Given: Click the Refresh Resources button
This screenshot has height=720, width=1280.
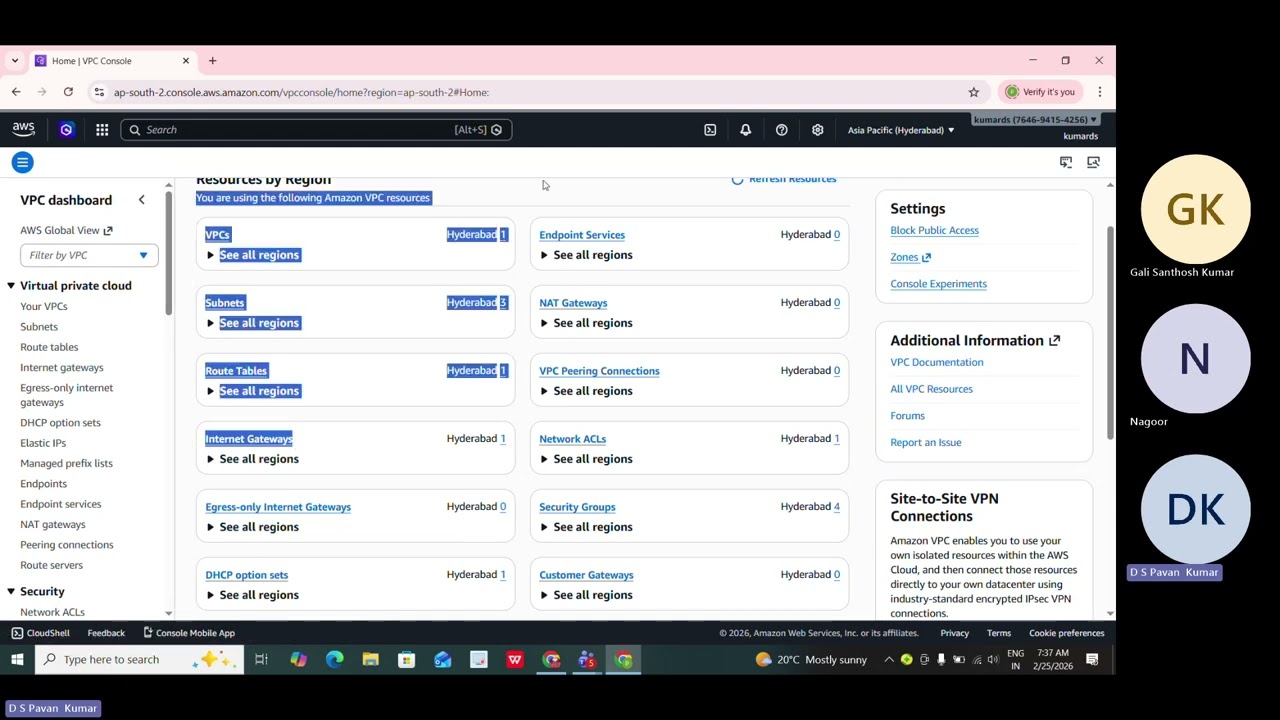Looking at the screenshot, I should click(x=784, y=179).
